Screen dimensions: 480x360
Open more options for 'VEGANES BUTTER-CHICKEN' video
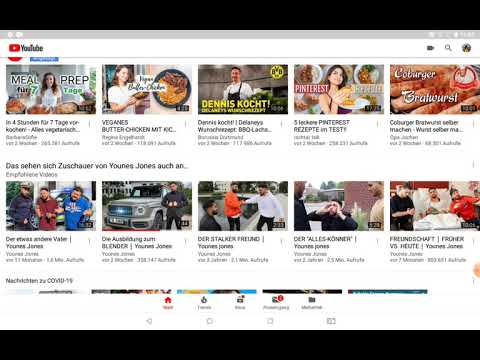tap(185, 124)
